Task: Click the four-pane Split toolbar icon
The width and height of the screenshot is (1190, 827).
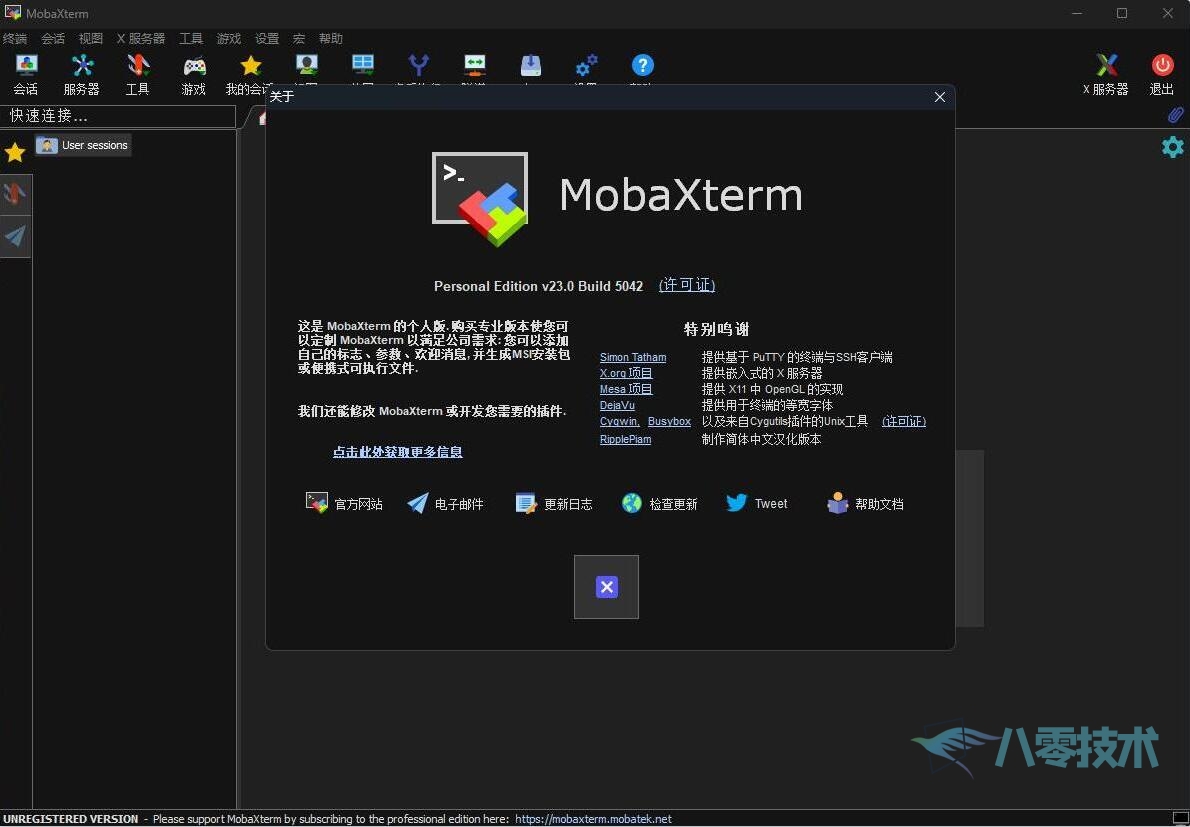Action: [363, 65]
